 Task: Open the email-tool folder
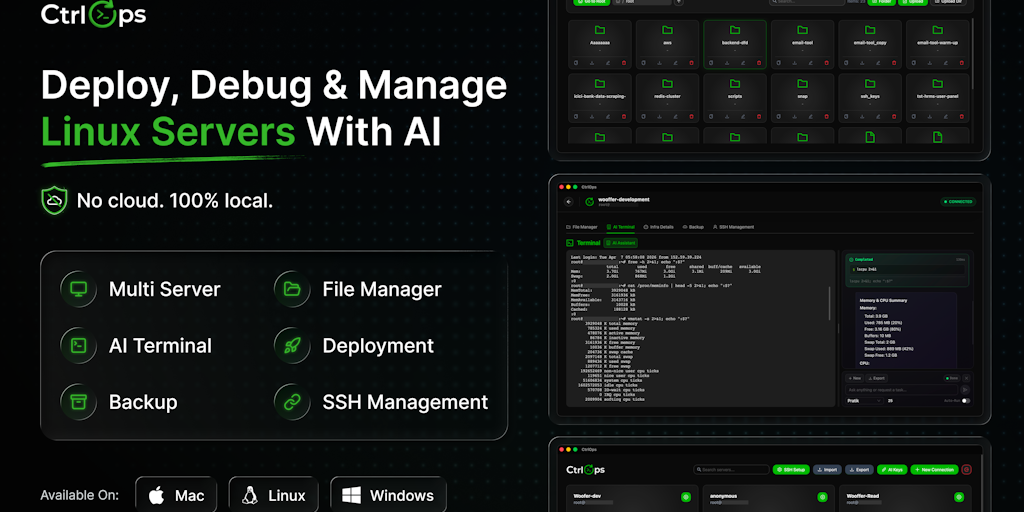click(803, 44)
